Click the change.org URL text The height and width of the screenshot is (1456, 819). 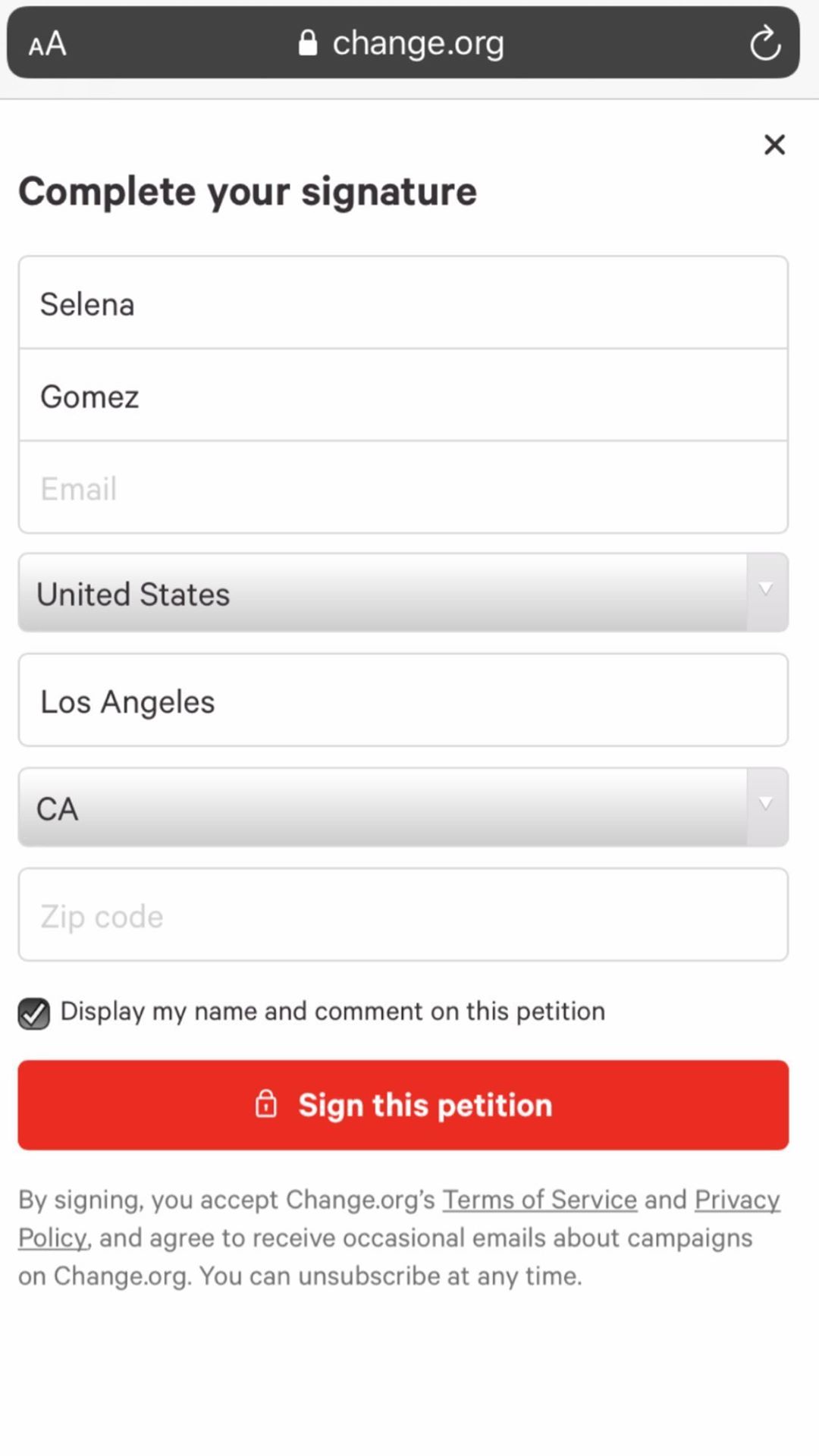(418, 43)
